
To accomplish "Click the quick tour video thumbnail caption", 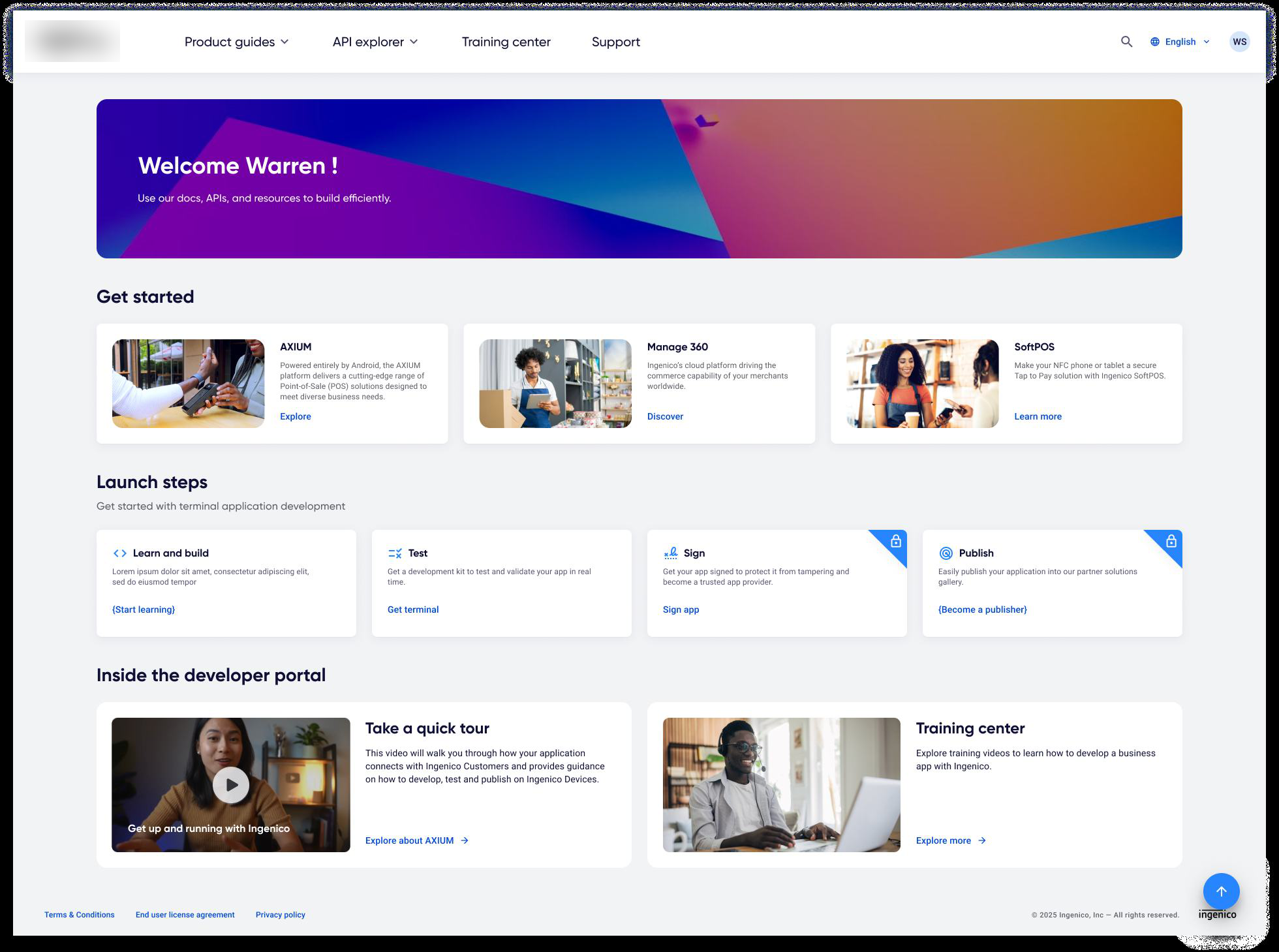I will [x=209, y=828].
